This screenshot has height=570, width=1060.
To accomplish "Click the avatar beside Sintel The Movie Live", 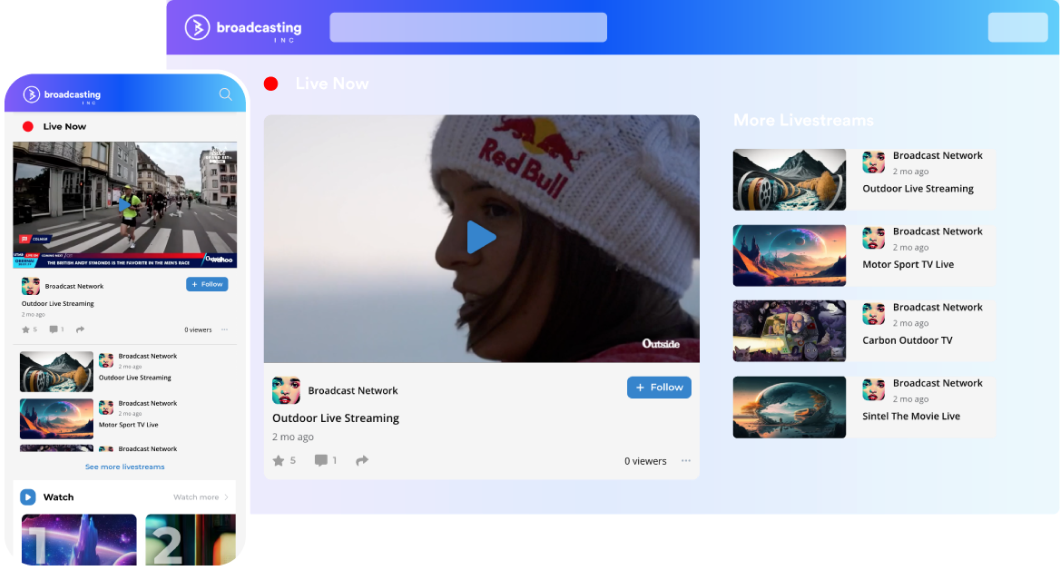I will 873,389.
